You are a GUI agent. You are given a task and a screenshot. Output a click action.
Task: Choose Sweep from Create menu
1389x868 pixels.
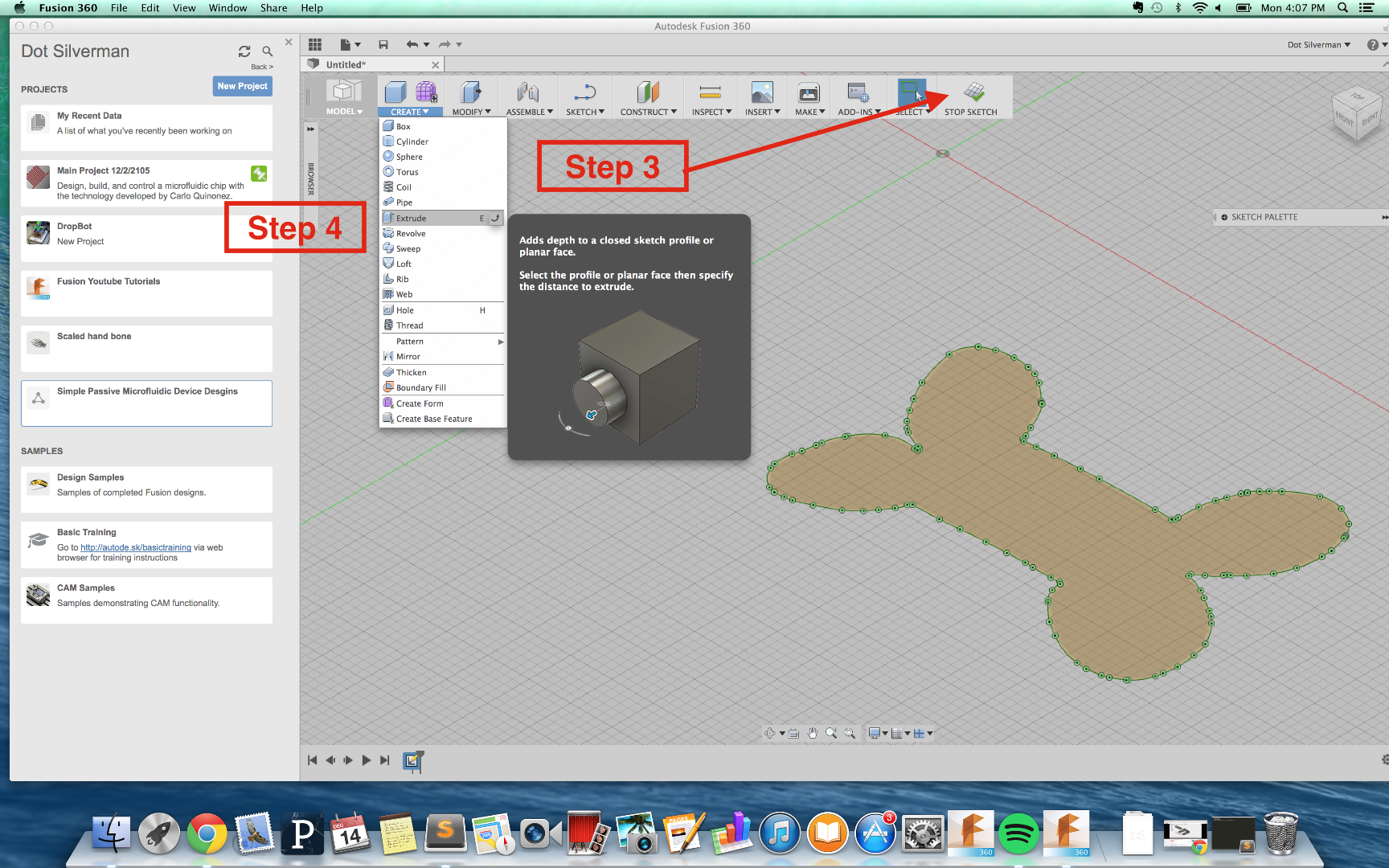(443, 249)
